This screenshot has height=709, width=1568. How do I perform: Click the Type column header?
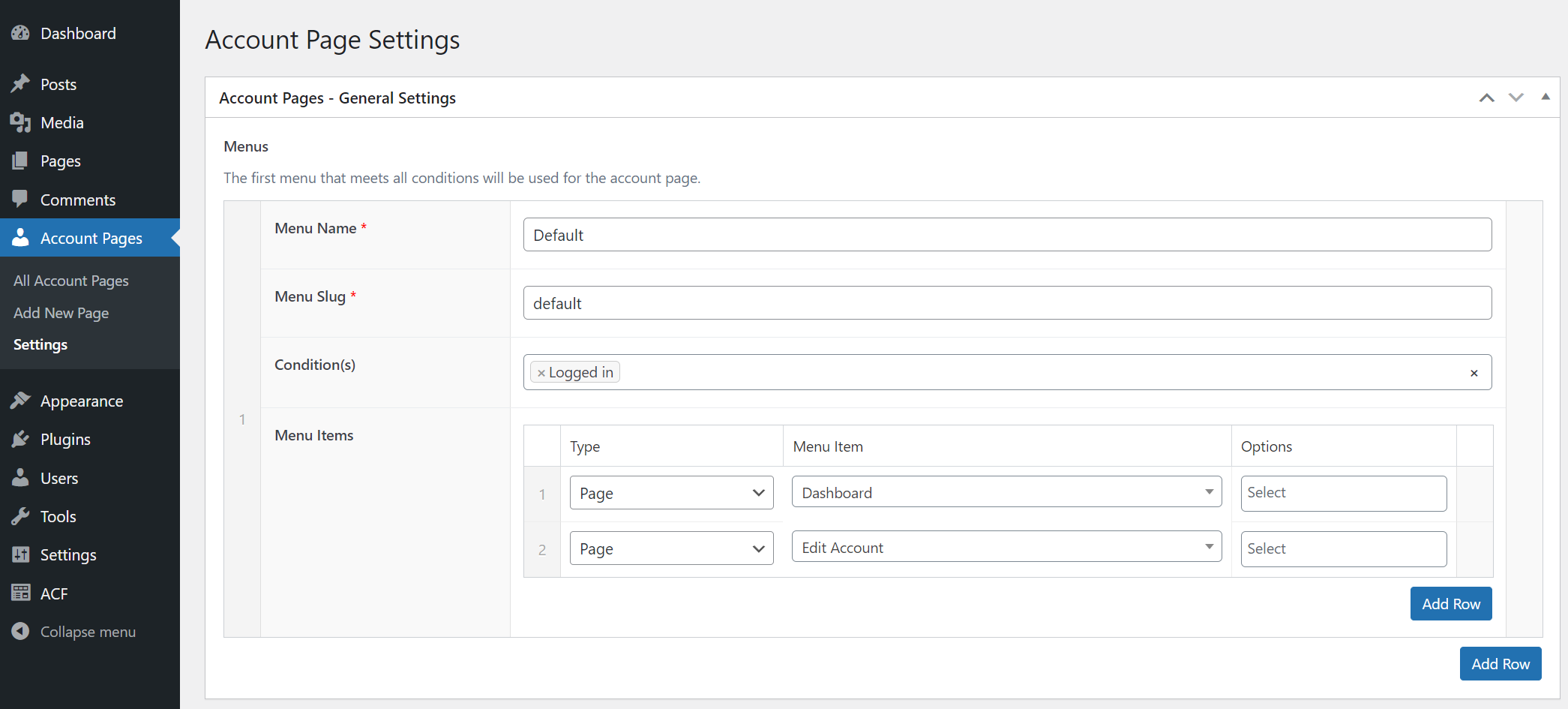pos(585,446)
